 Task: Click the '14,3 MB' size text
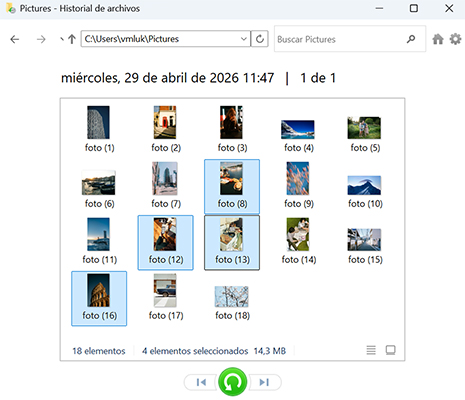(x=270, y=351)
